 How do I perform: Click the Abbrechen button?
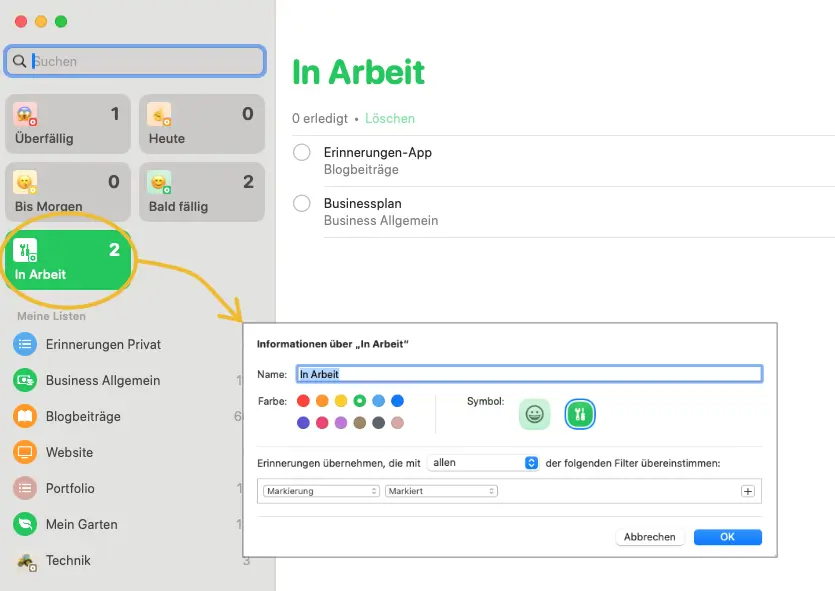(x=649, y=537)
